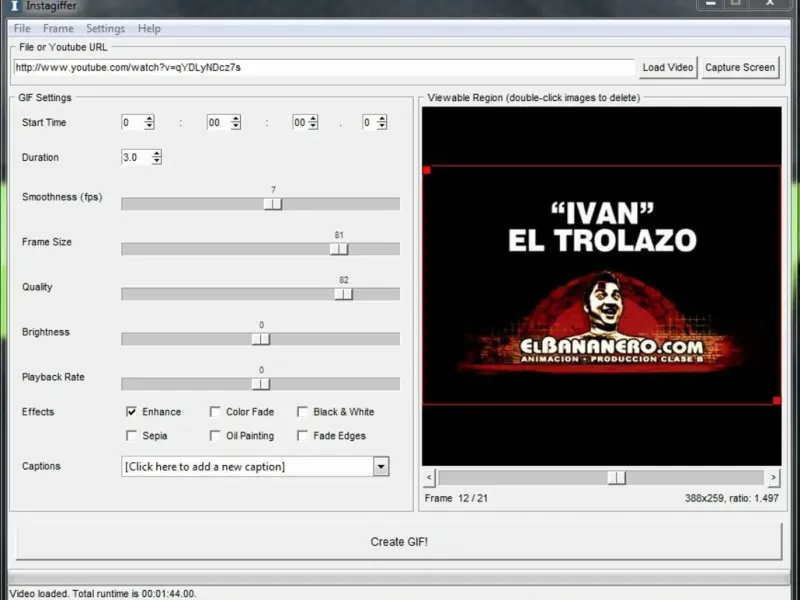This screenshot has height=600, width=800.
Task: Enable the Fade Edges checkbox
Action: [x=303, y=436]
